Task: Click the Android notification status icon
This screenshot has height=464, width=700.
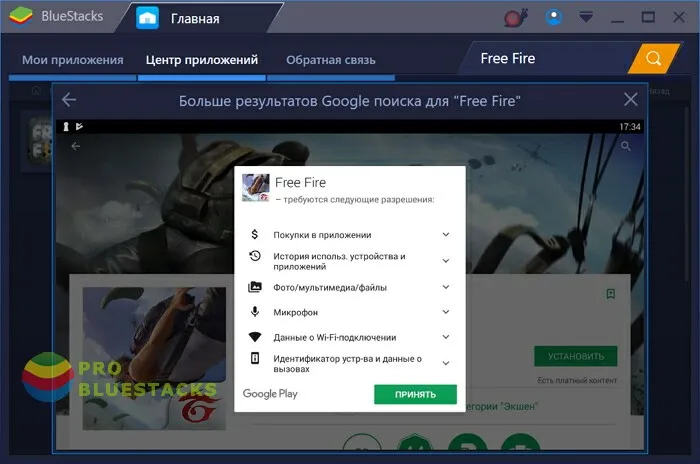Action: (66, 127)
